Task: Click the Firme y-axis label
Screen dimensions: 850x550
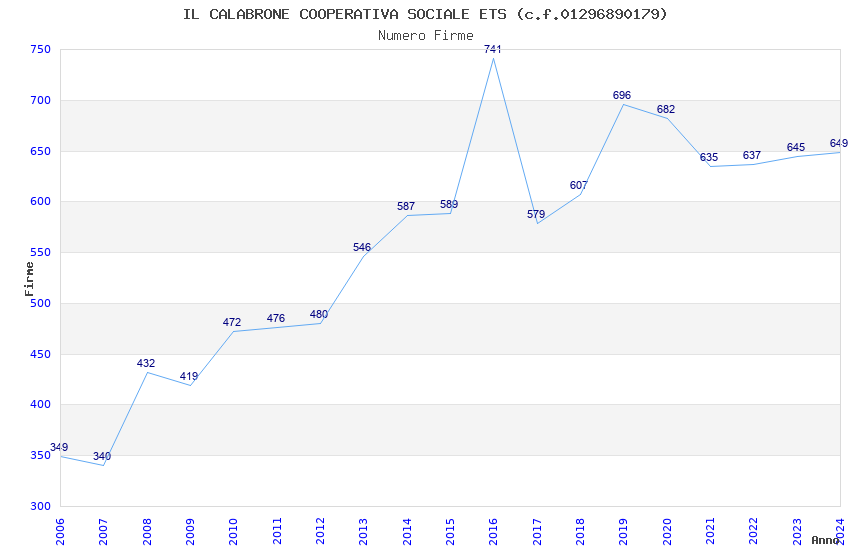Action: pyautogui.click(x=29, y=279)
